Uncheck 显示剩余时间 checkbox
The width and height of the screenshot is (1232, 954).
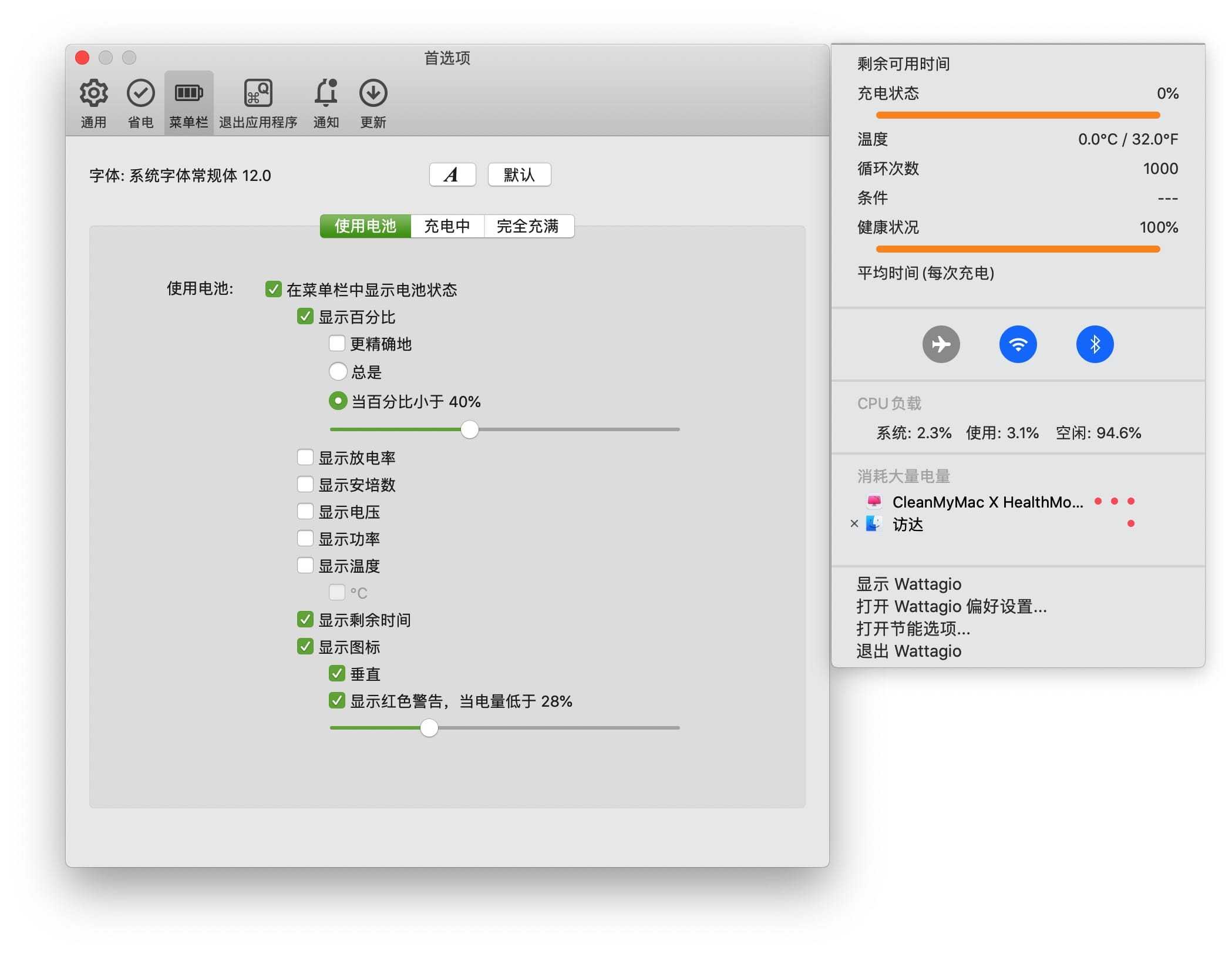(x=305, y=620)
